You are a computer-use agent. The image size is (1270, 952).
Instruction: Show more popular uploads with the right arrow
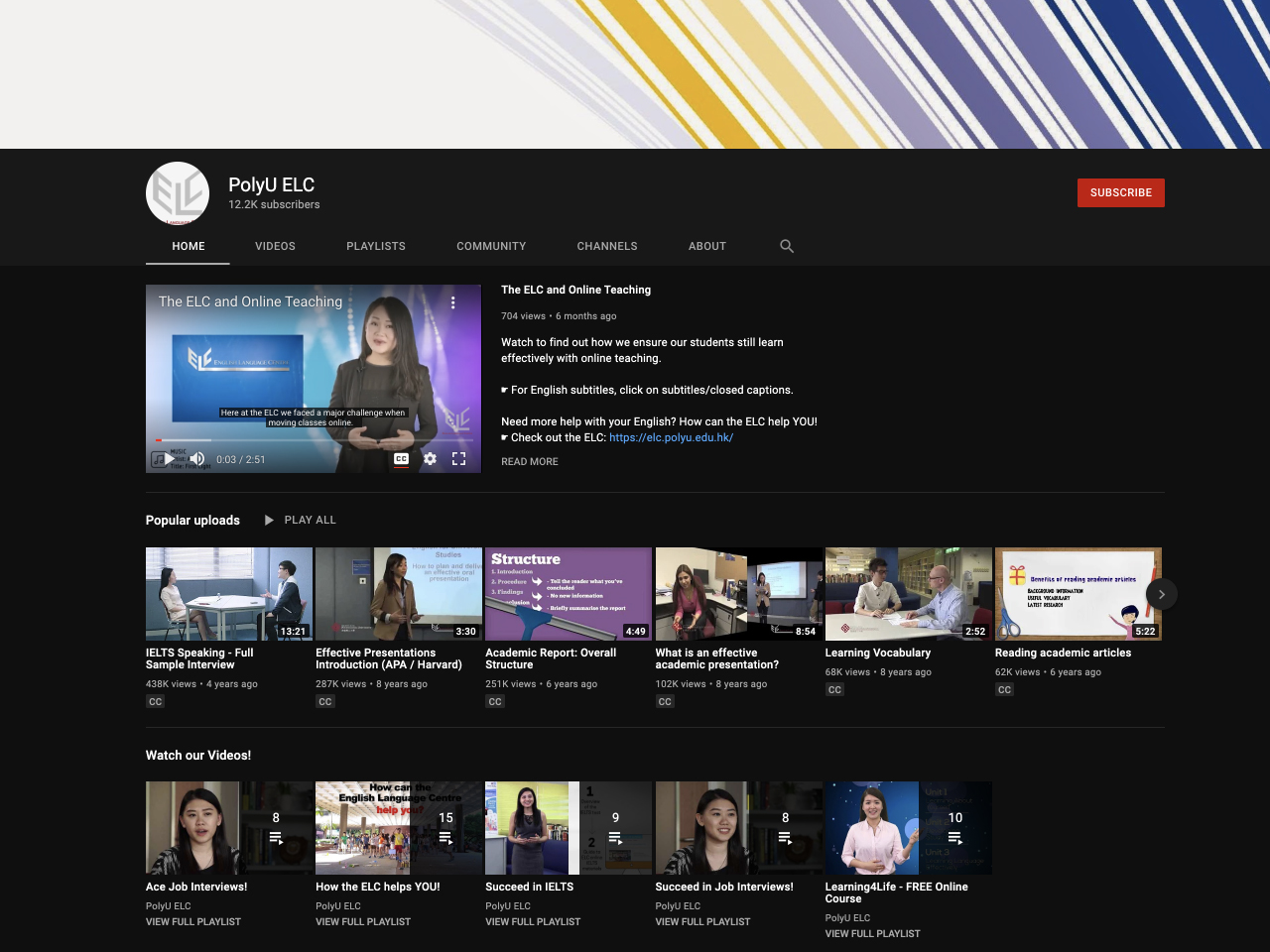tap(1162, 594)
